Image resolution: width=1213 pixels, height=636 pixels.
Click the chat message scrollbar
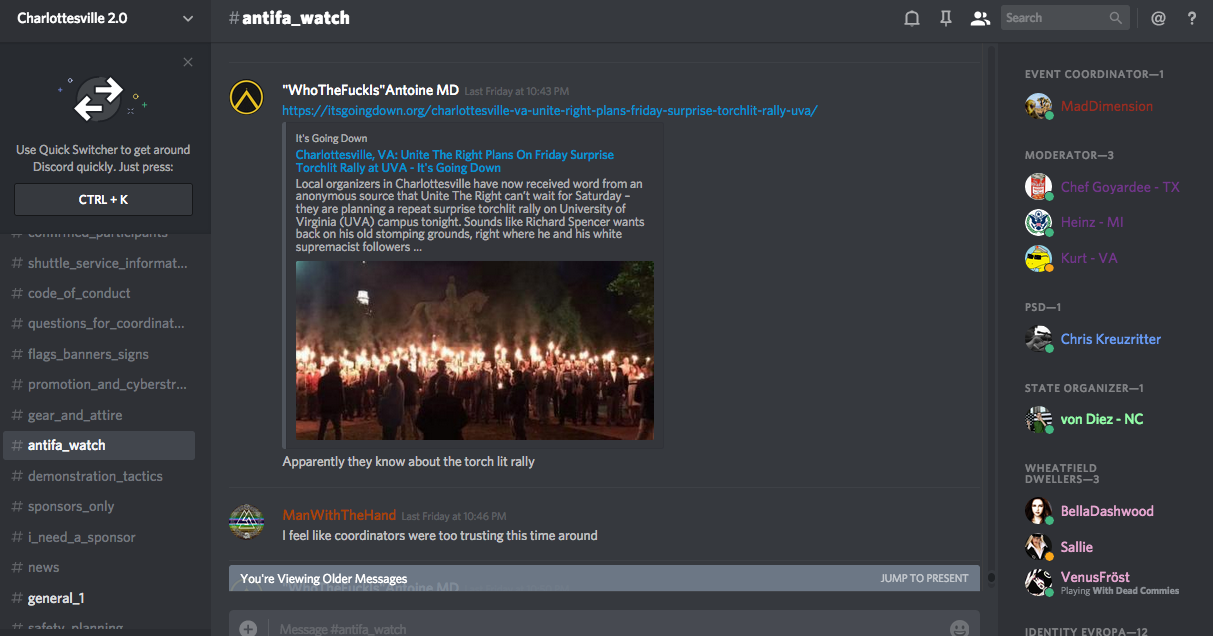coord(991,300)
